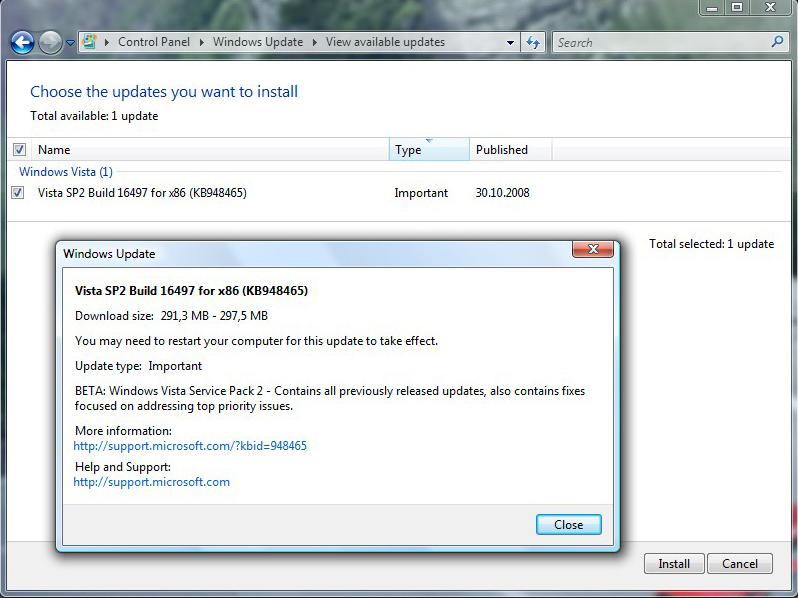Click the bold dialog update title
The image size is (798, 598).
click(x=191, y=291)
